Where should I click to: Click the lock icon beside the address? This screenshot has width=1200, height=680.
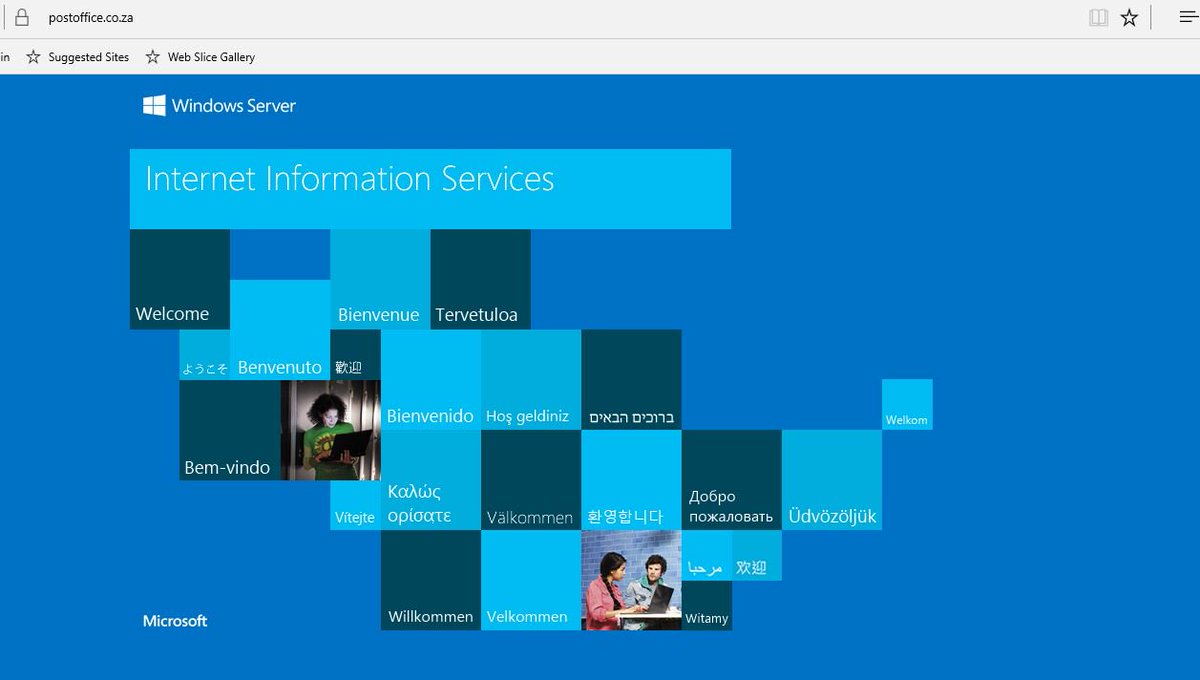pyautogui.click(x=21, y=17)
